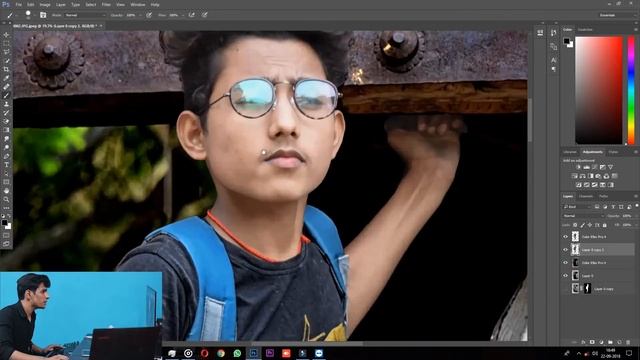The image size is (640, 360).
Task: Add a layer style (fx)
Action: (x=583, y=342)
